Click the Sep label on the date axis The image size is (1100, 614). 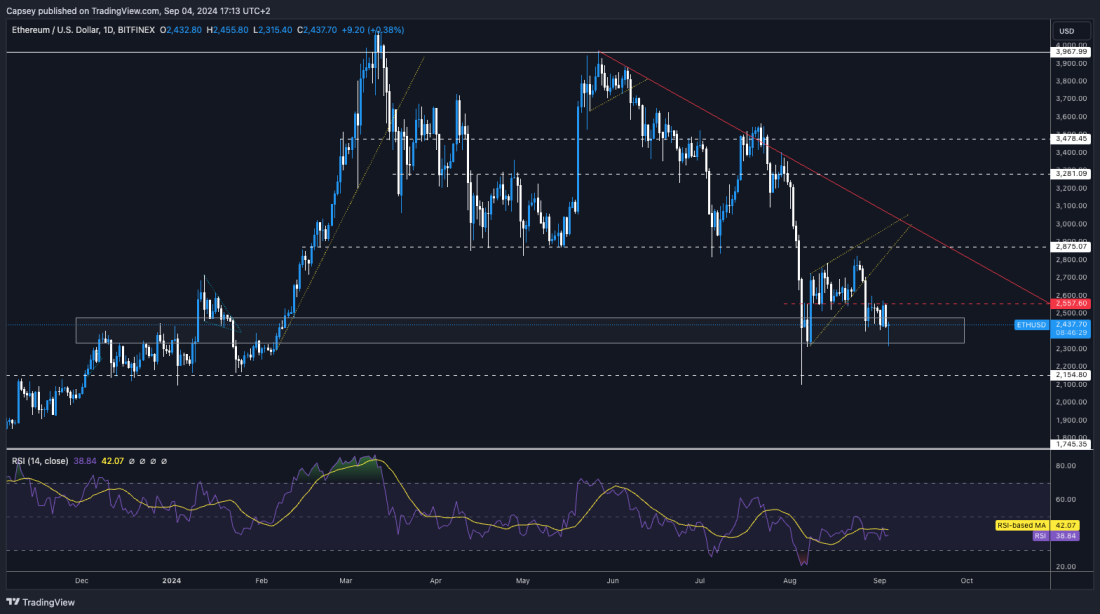[879, 580]
